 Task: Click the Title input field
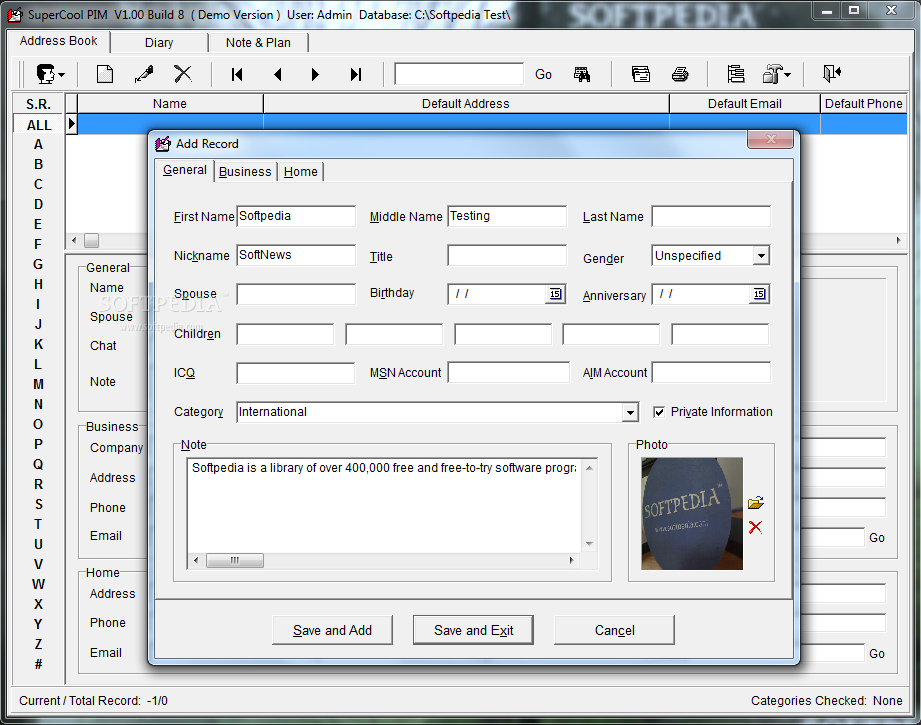507,256
